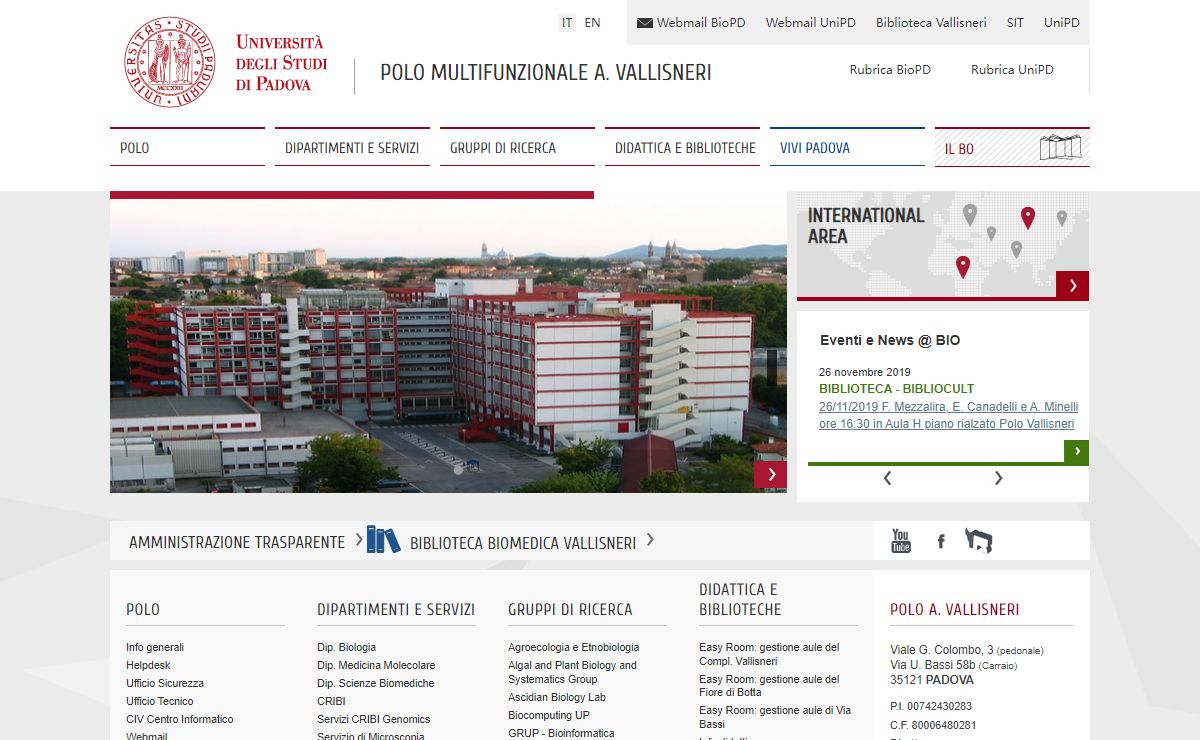This screenshot has width=1200, height=740.
Task: Open Algal and Plant Biology group link
Action: (572, 672)
